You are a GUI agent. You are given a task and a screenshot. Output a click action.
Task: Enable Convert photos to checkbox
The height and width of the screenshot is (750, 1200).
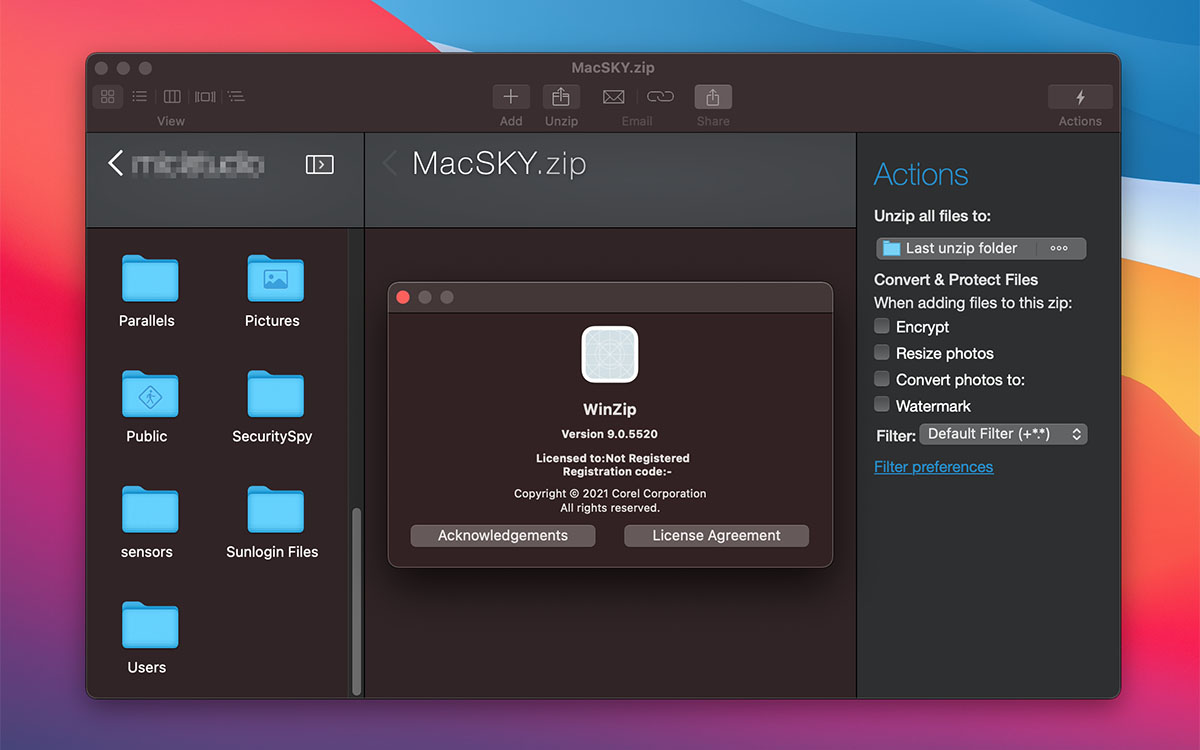click(882, 379)
